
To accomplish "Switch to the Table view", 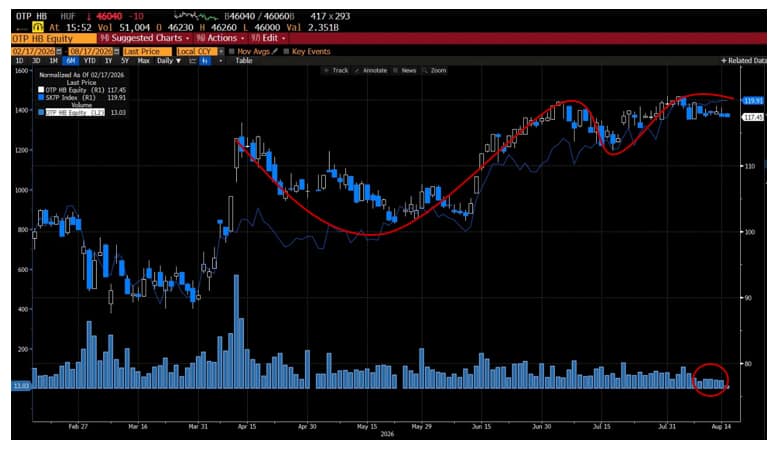I will tap(244, 61).
